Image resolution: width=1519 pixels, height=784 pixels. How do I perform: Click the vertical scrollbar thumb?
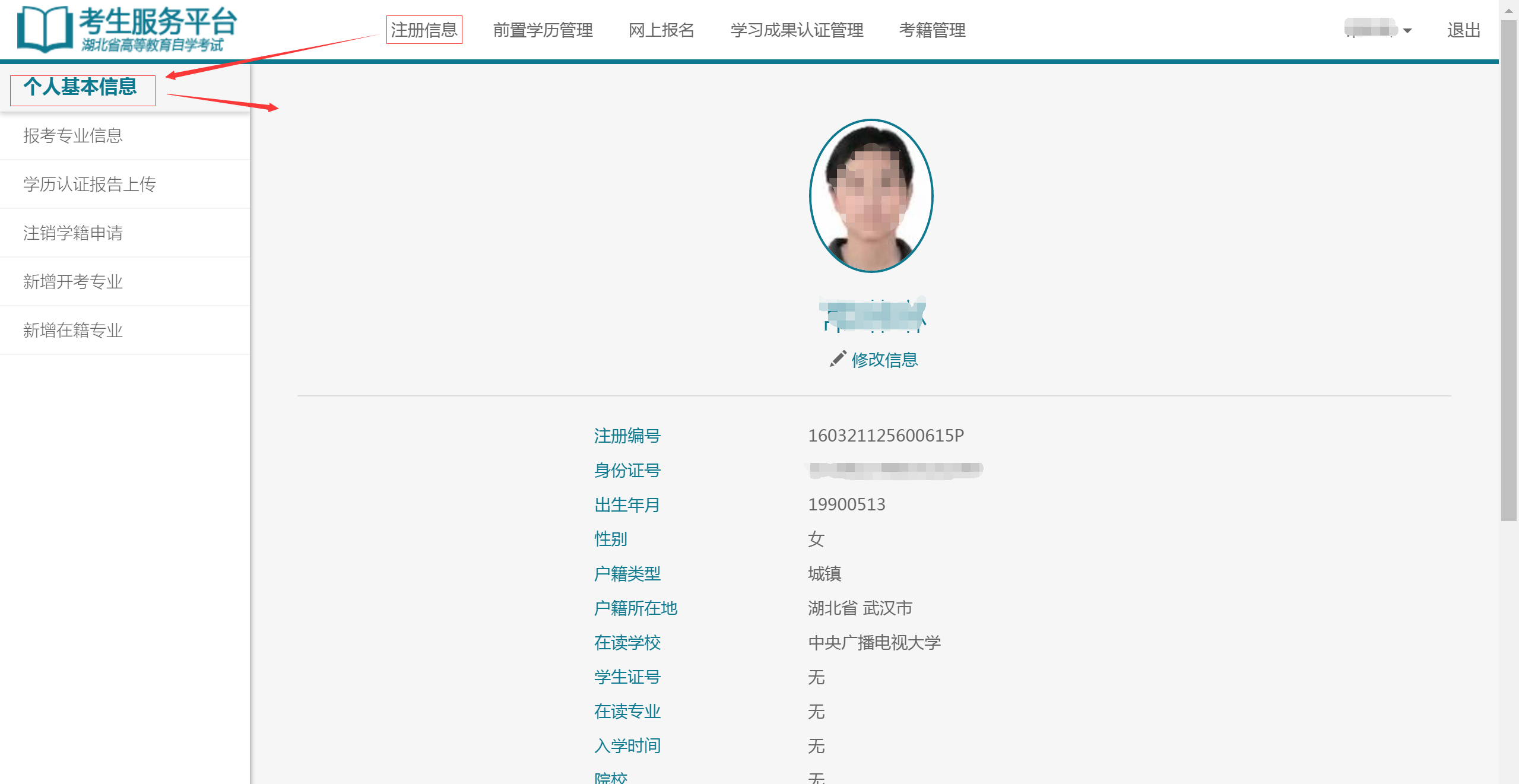[1508, 270]
